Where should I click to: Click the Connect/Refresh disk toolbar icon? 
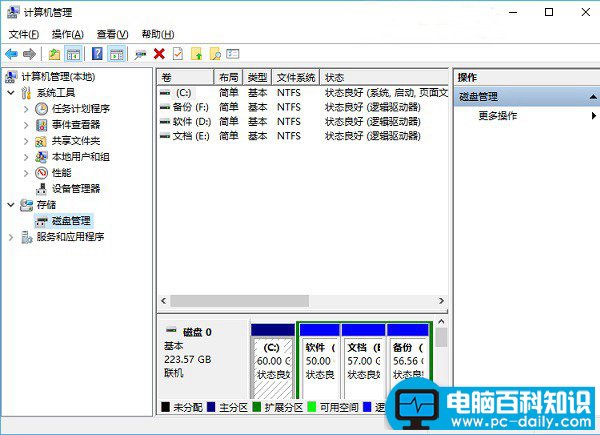140,54
